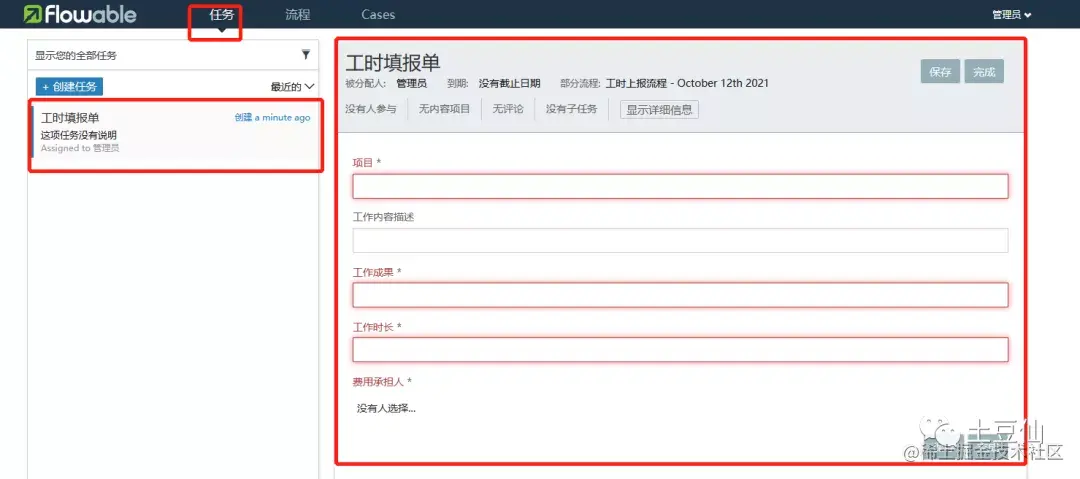Image resolution: width=1080 pixels, height=479 pixels.
Task: Click 没有人选择... to pick a person
Action: coord(386,408)
